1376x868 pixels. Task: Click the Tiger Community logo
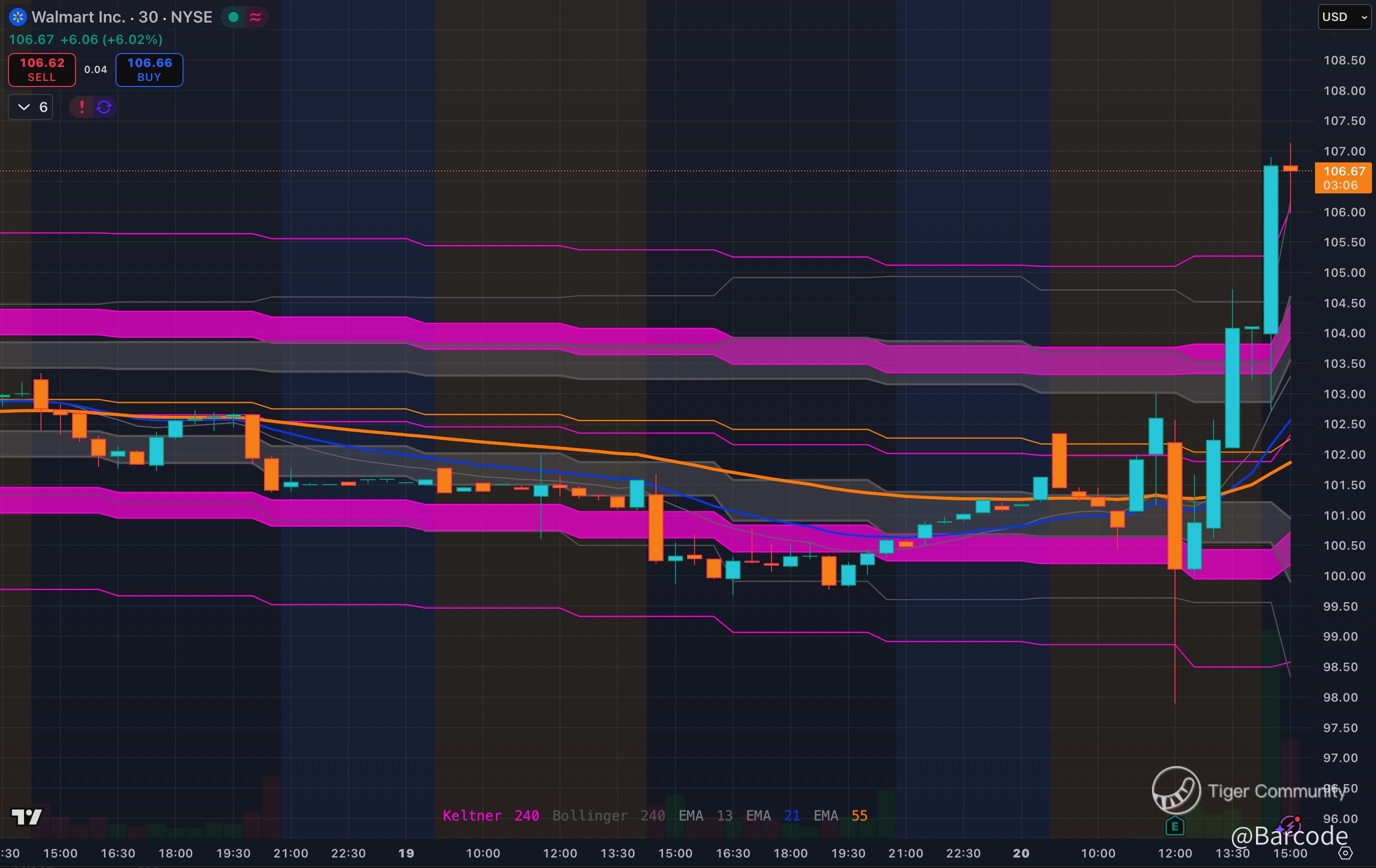pyautogui.click(x=1176, y=791)
